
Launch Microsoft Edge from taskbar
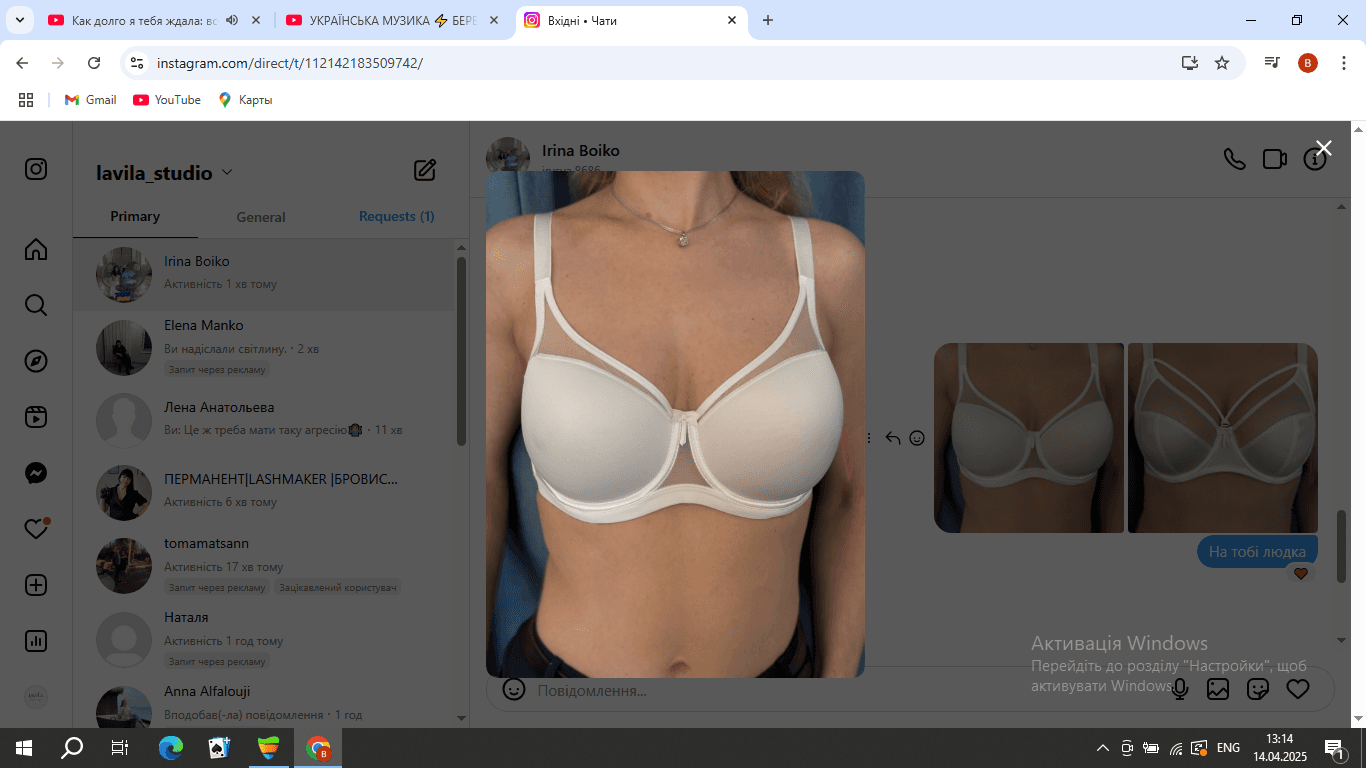tap(171, 748)
